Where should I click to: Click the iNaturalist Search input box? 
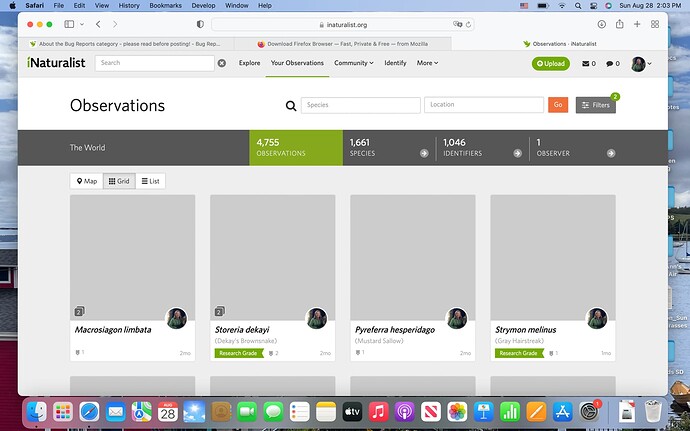point(154,63)
